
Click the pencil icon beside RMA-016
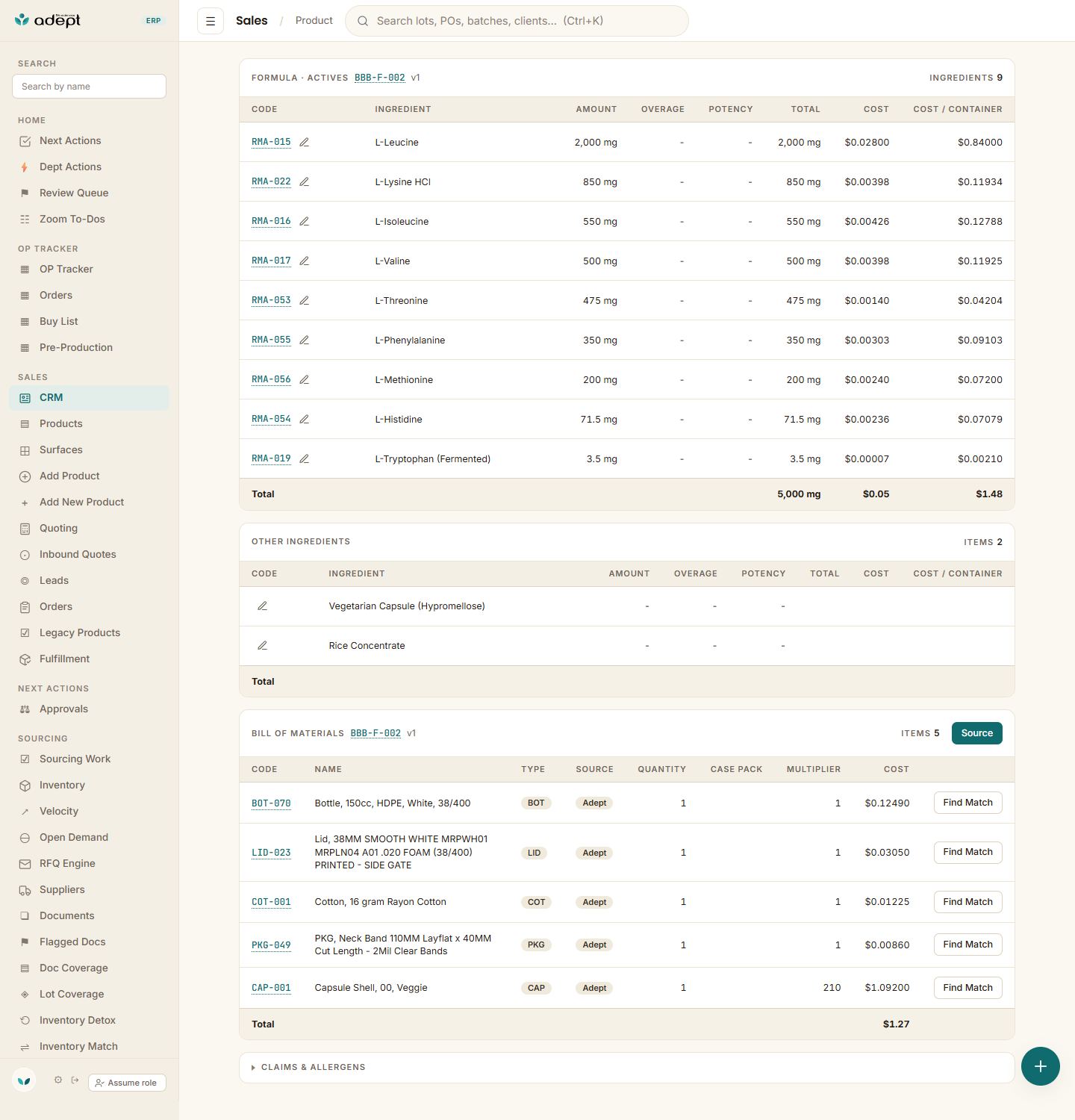click(x=305, y=221)
